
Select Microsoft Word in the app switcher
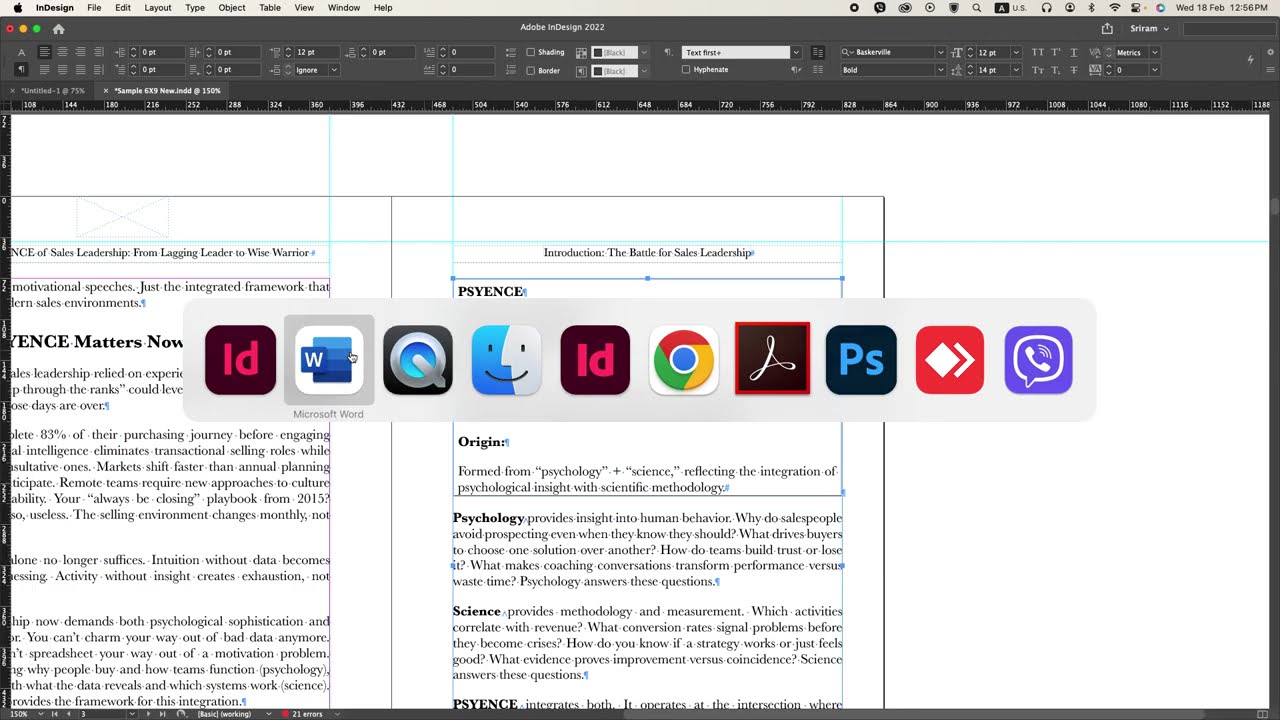(x=328, y=359)
